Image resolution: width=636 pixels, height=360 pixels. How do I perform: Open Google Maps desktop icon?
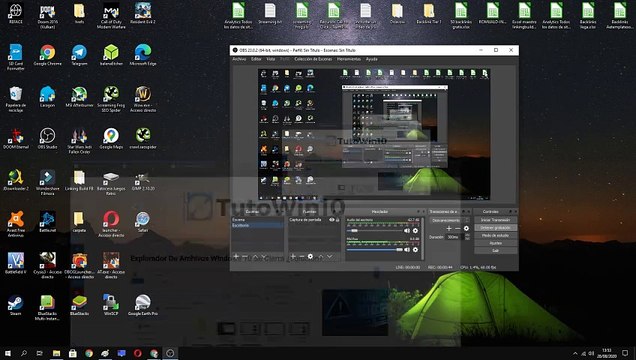point(111,138)
